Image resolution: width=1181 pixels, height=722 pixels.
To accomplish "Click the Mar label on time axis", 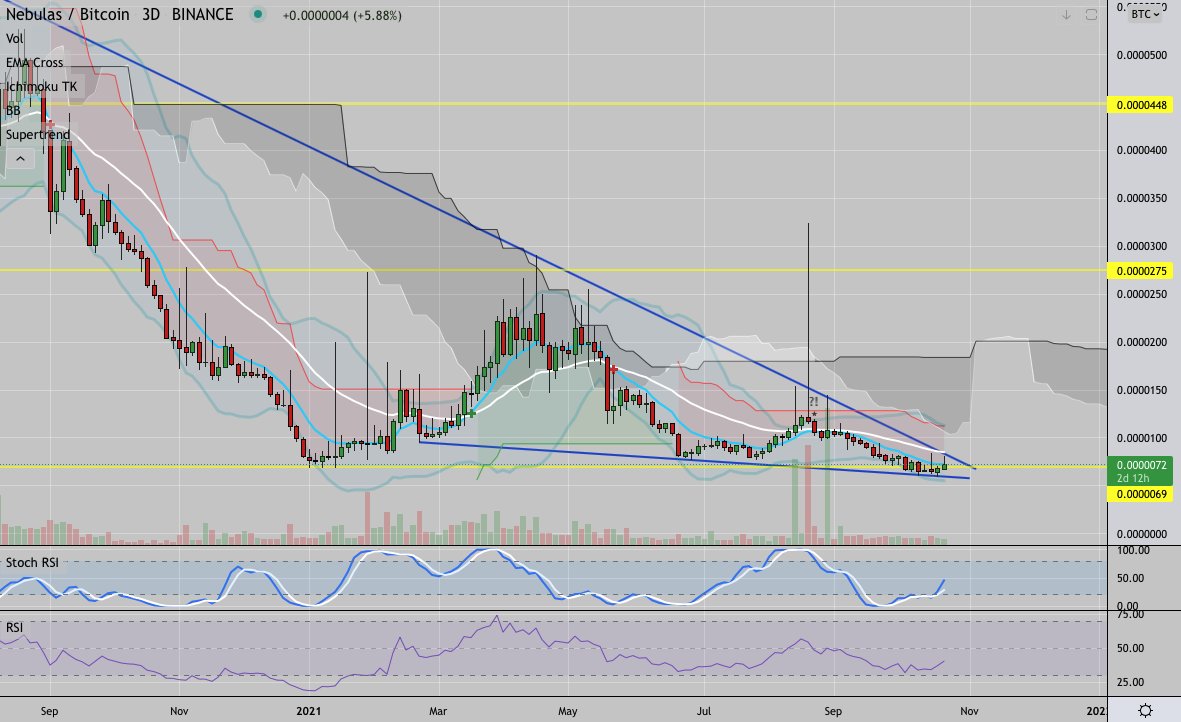I will point(438,711).
